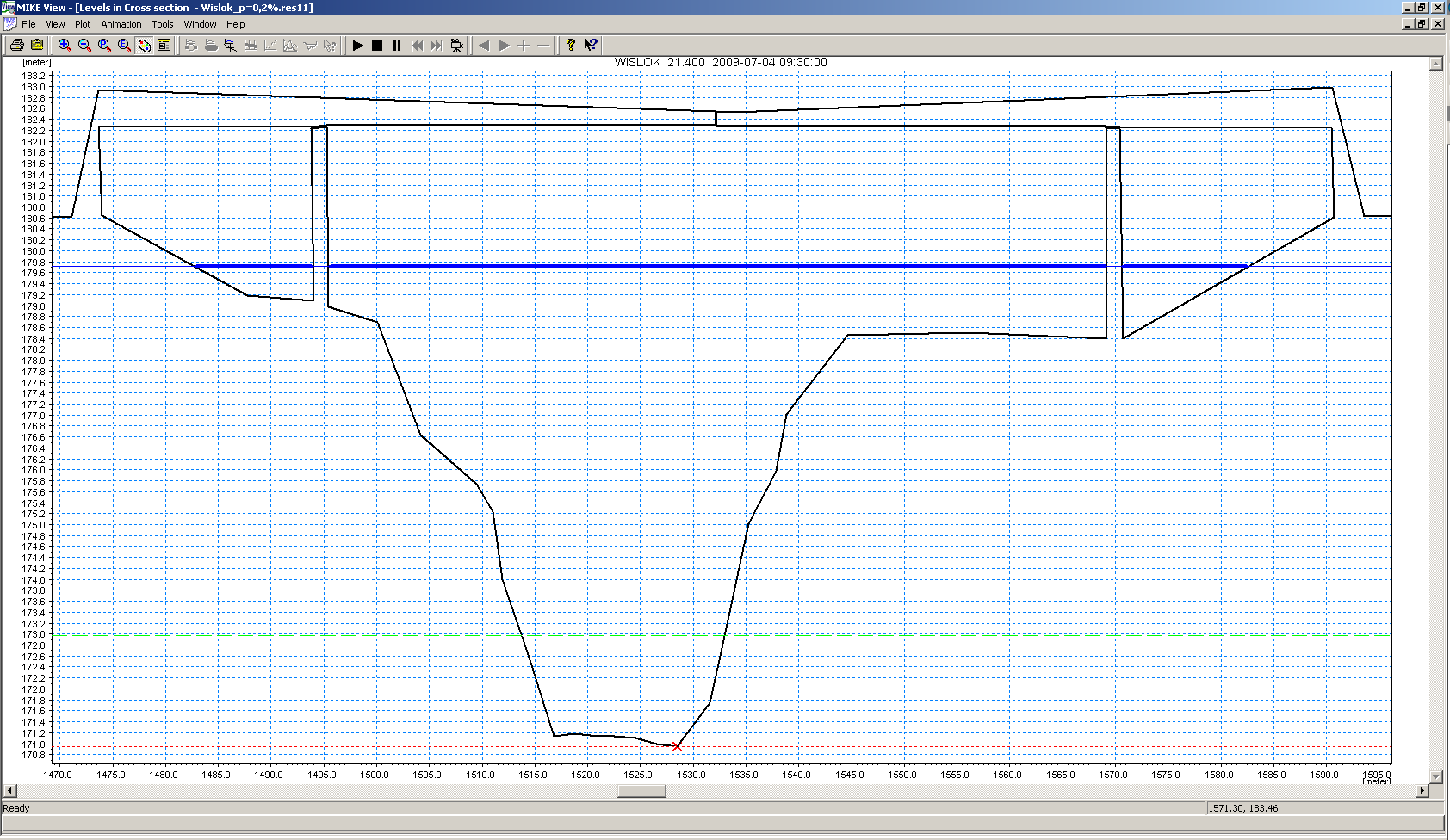Image resolution: width=1450 pixels, height=840 pixels.
Task: Click the [meter] y-axis unit label
Action: click(x=37, y=62)
